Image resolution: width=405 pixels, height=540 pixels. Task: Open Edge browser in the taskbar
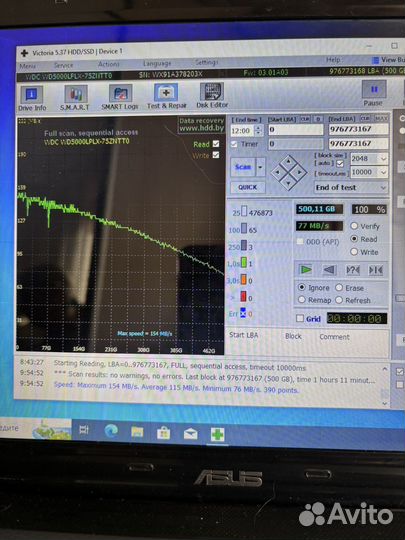point(111,431)
